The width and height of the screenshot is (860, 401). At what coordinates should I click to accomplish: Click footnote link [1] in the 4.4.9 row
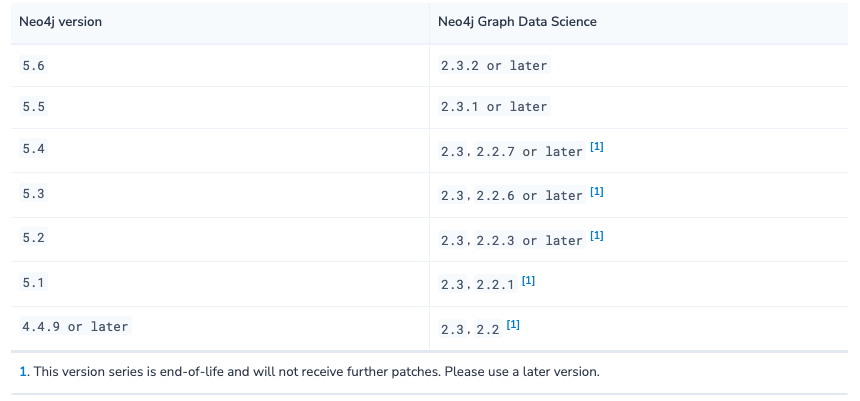pos(513,325)
